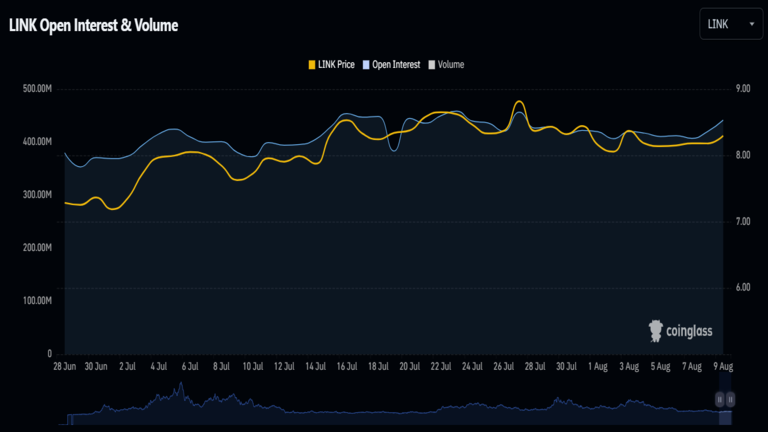Click the 7 Aug date label

tap(692, 366)
